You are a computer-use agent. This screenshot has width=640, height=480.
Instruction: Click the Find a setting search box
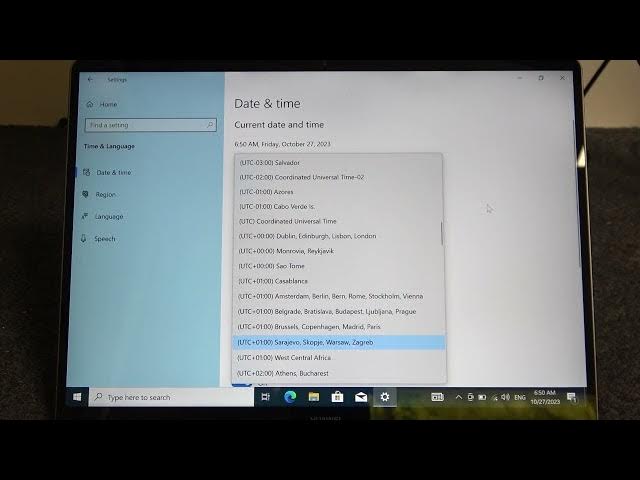(x=151, y=125)
